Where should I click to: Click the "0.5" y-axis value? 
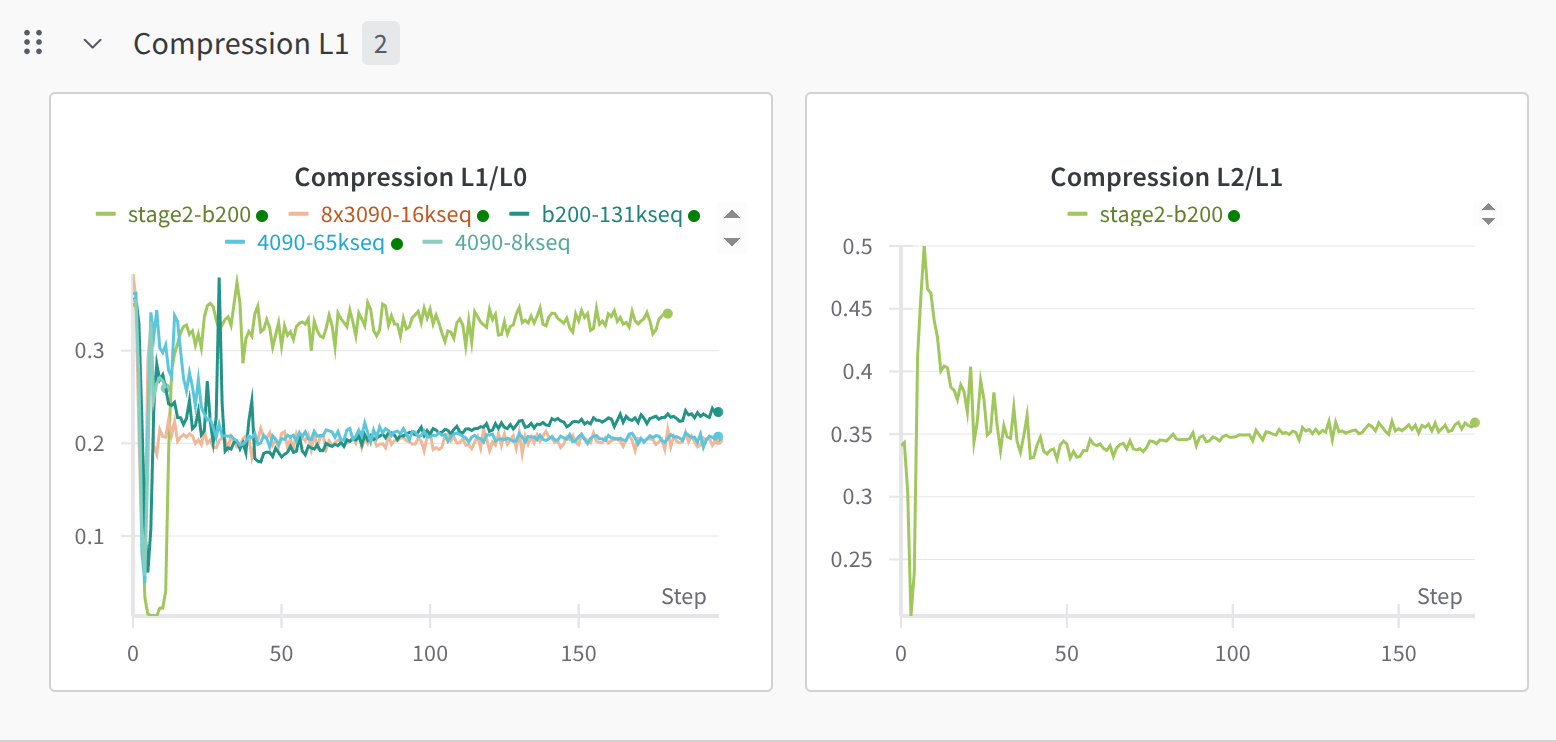coord(859,246)
